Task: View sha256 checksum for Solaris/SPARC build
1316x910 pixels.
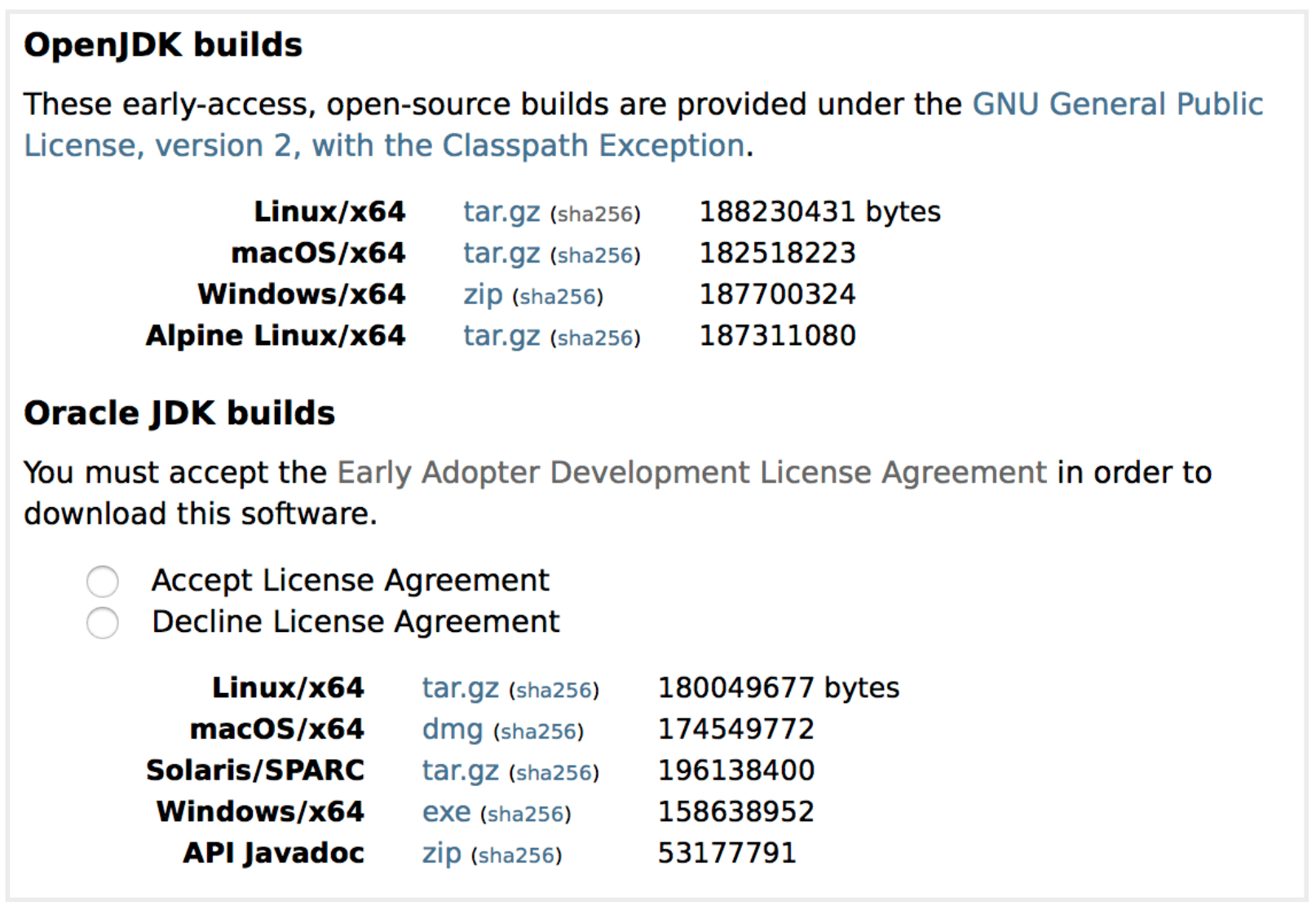Action: pyautogui.click(x=555, y=773)
